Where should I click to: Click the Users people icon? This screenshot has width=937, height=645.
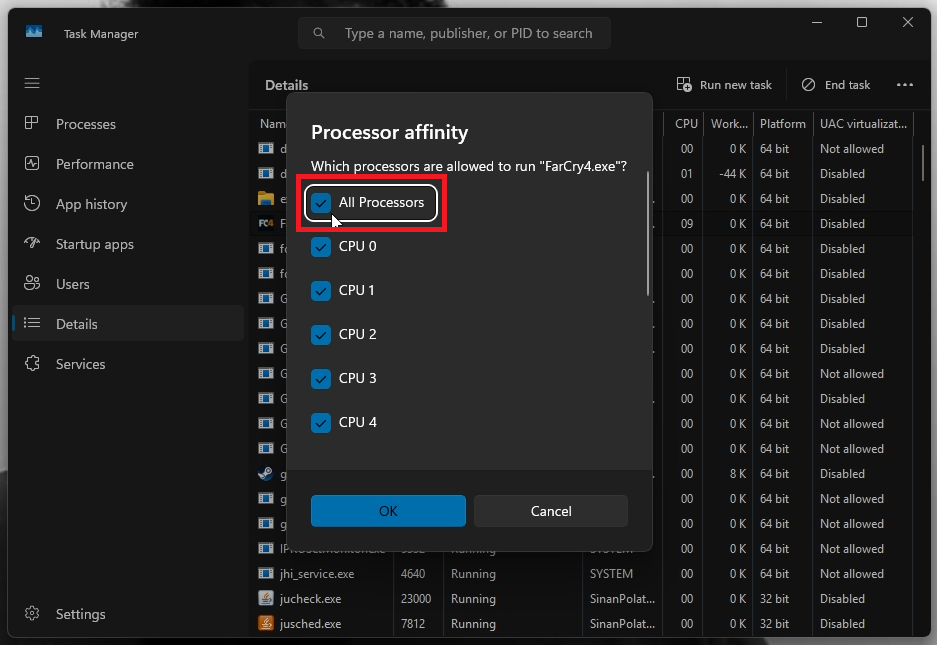click(x=32, y=283)
